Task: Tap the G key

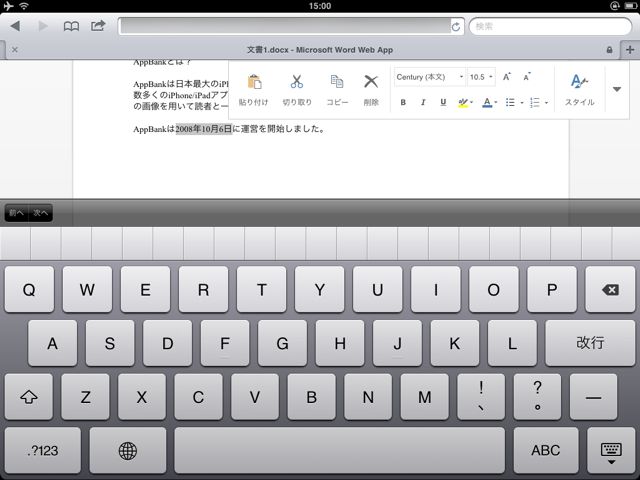Action: click(x=282, y=343)
